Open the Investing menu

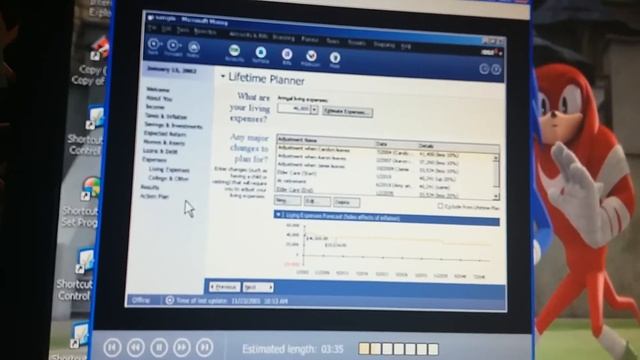coord(284,38)
